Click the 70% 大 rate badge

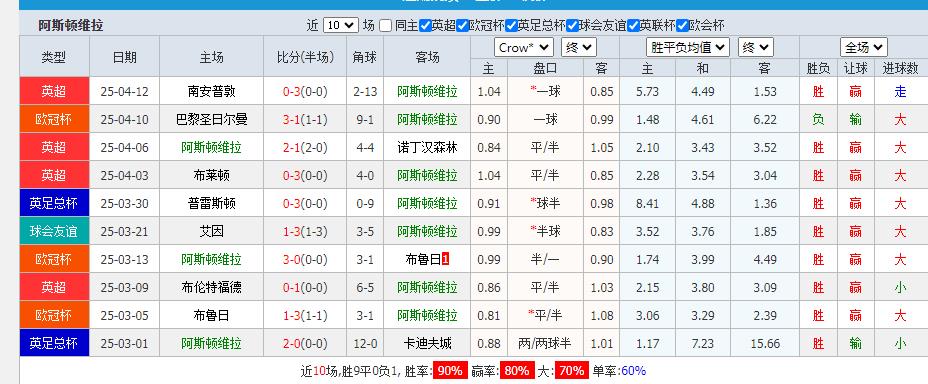[572, 371]
